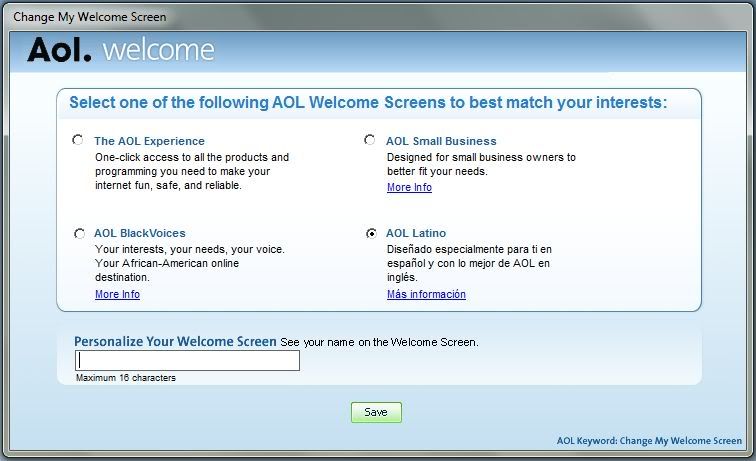Click the Más información link
Viewport: 756px width, 461px height.
426,294
